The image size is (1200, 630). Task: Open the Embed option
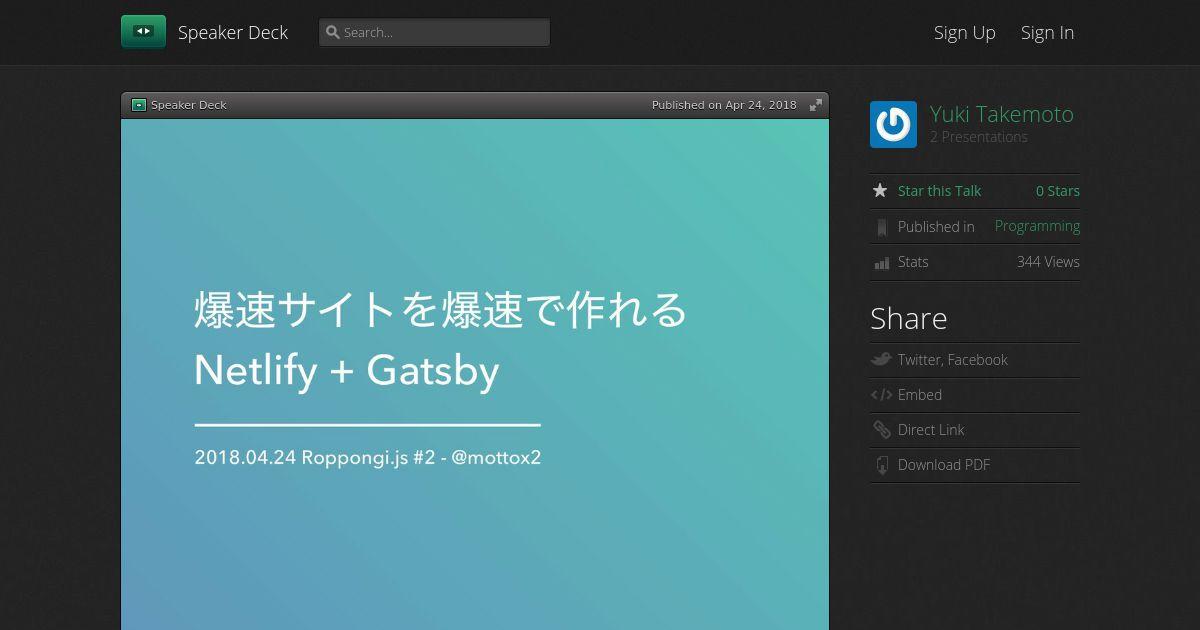pyautogui.click(x=920, y=395)
